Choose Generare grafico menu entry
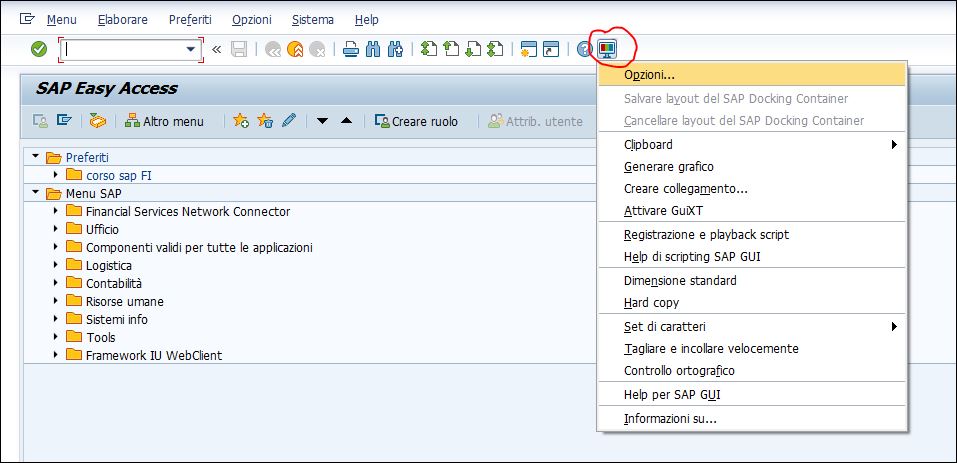The image size is (957, 463). click(x=752, y=167)
